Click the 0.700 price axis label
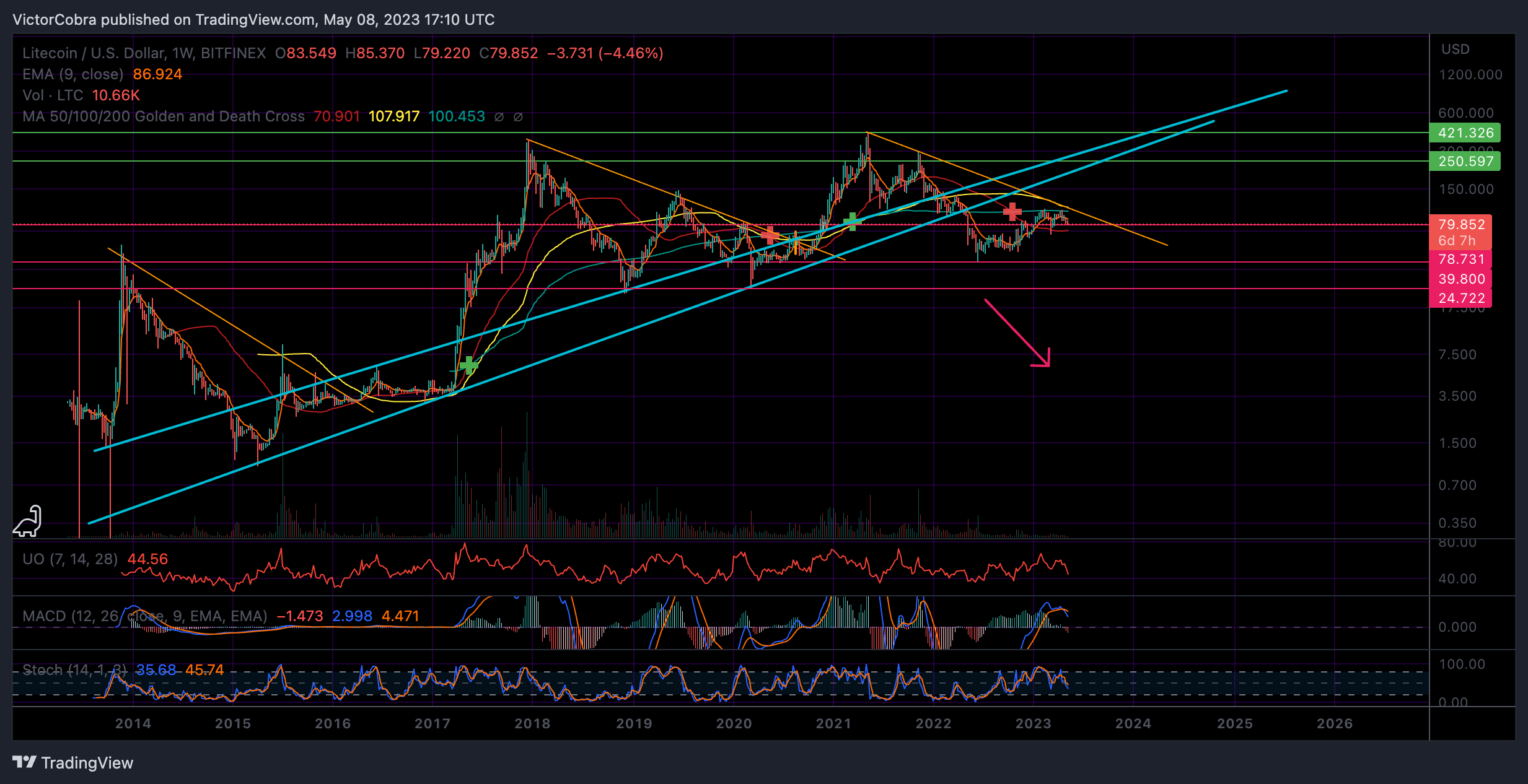 pyautogui.click(x=1457, y=486)
